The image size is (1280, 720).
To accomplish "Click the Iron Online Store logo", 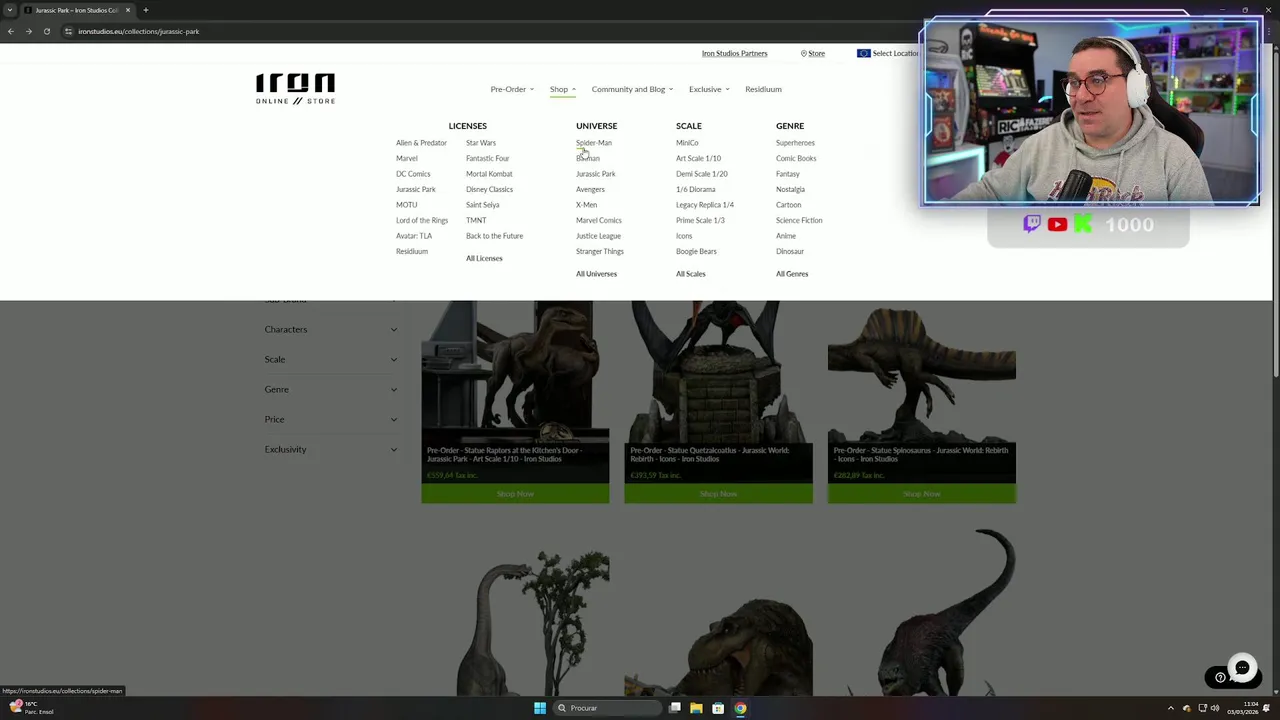I will click(x=295, y=89).
